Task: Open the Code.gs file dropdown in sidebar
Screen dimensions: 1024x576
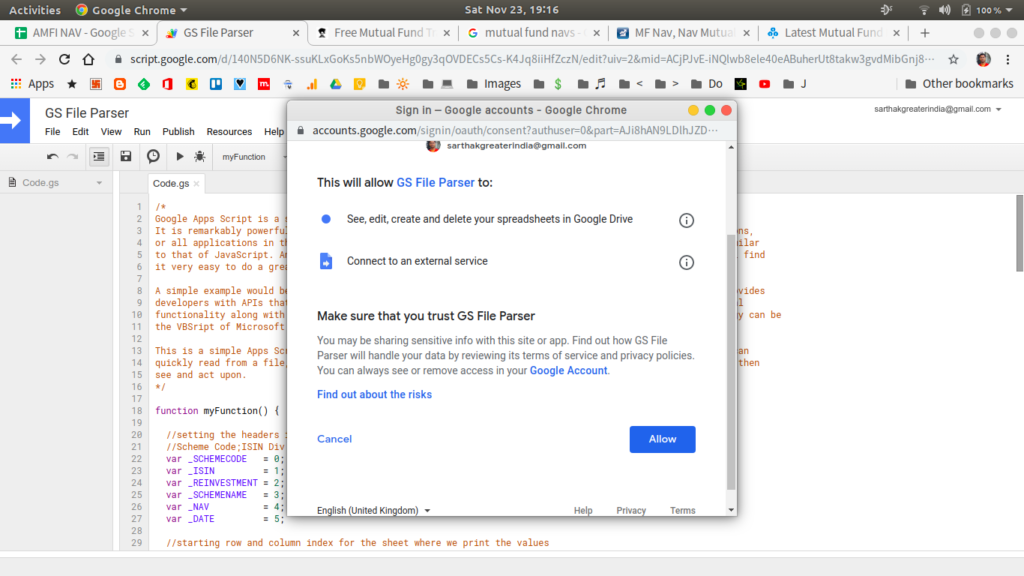Action: point(99,183)
